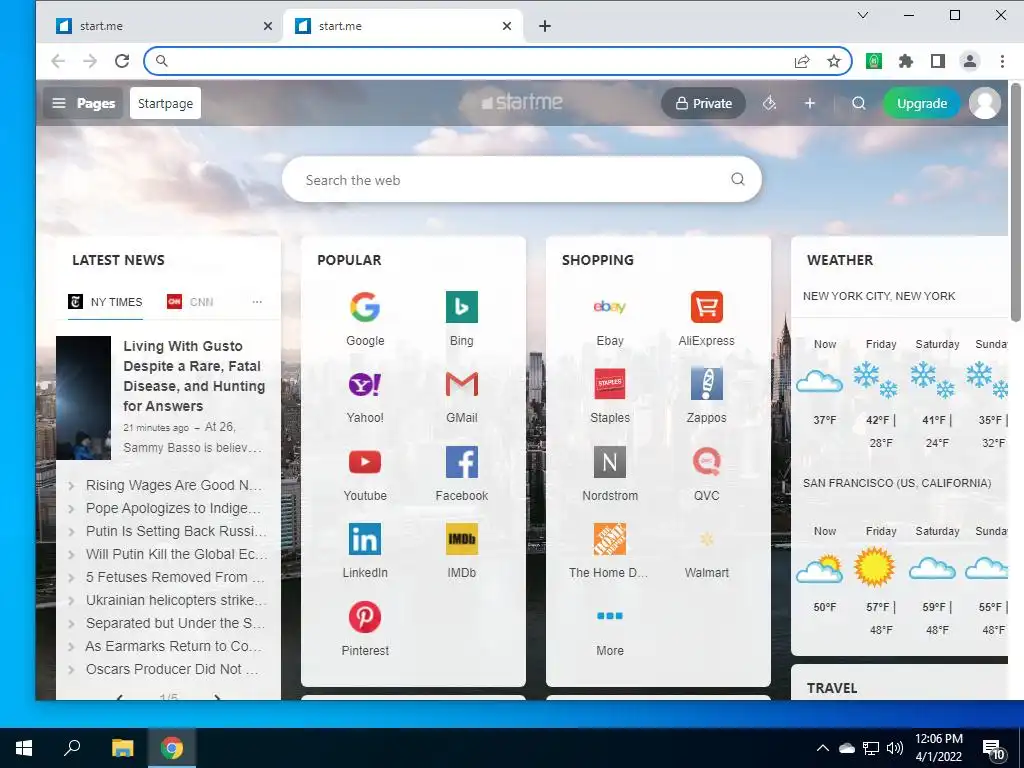Open the Chrome tab search chevron
The image size is (1024, 768).
click(863, 15)
